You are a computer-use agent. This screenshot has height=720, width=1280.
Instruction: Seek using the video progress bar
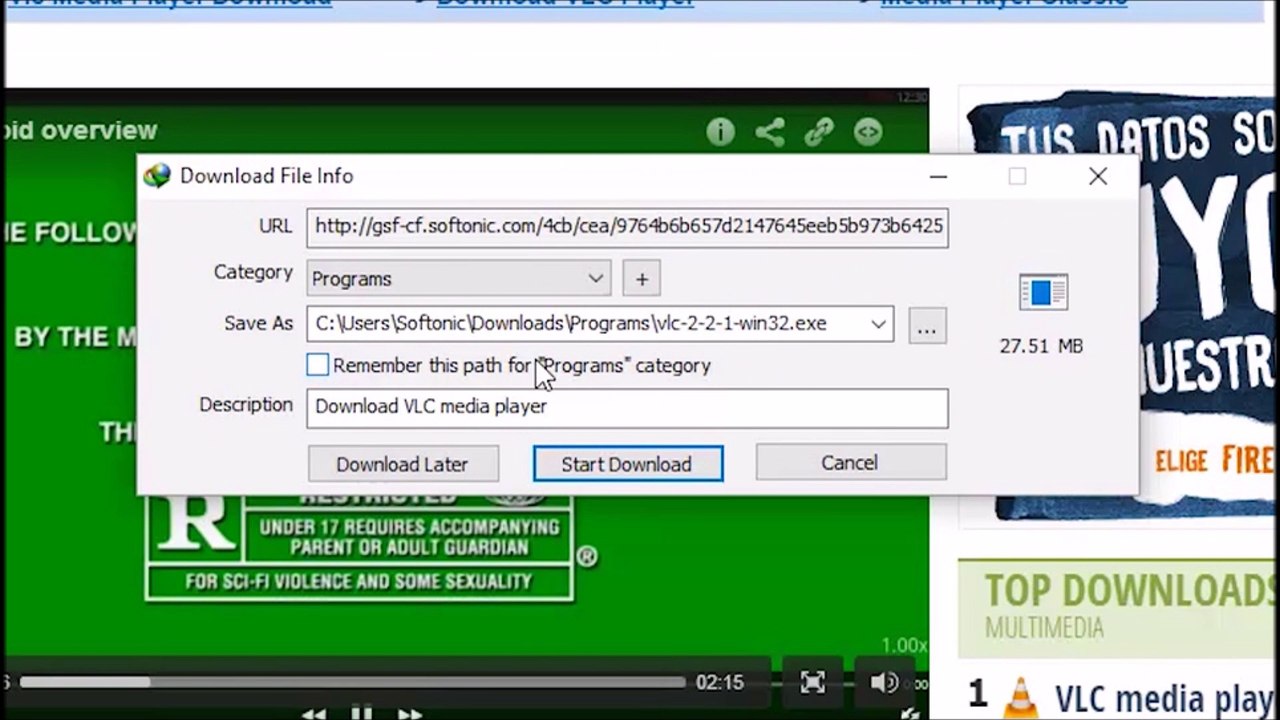coord(352,682)
